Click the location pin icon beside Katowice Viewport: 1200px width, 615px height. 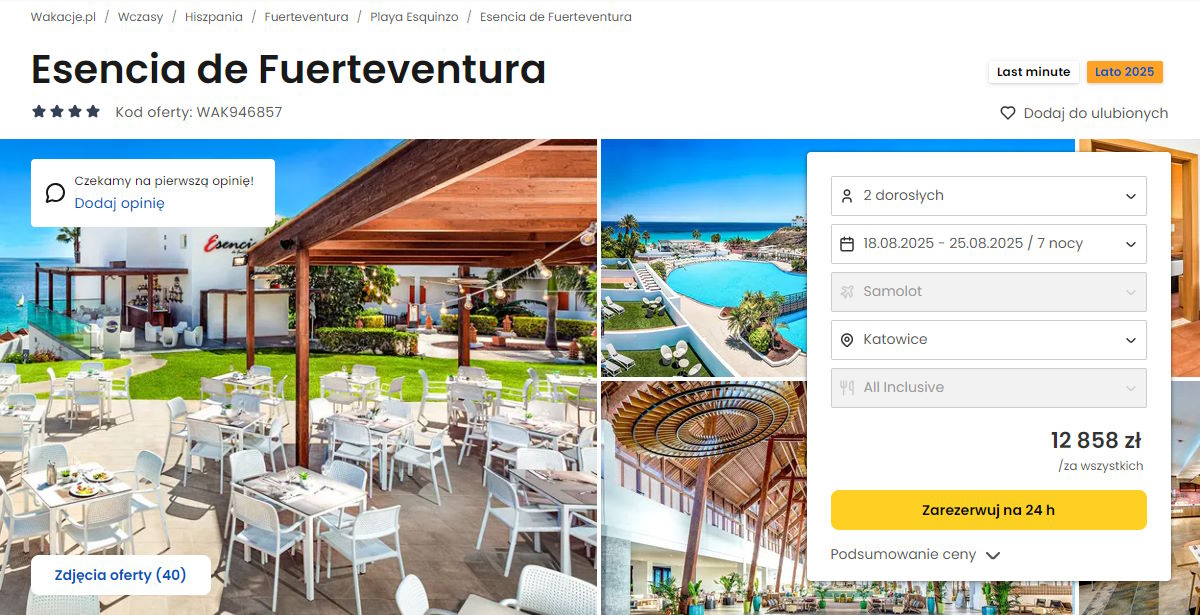(x=847, y=340)
